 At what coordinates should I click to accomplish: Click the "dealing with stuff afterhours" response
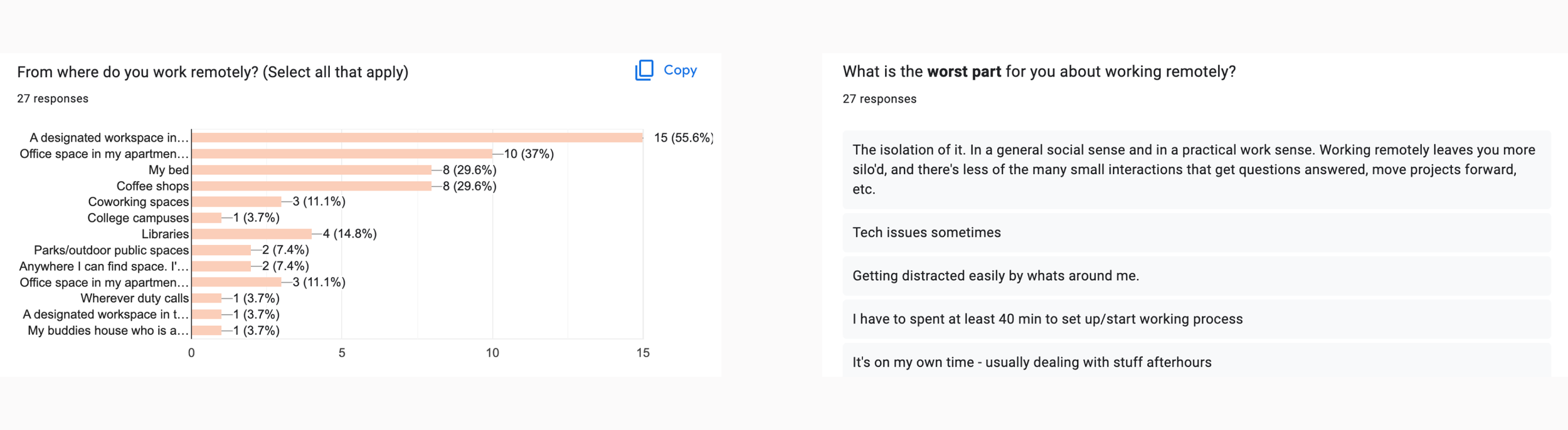coord(1032,362)
